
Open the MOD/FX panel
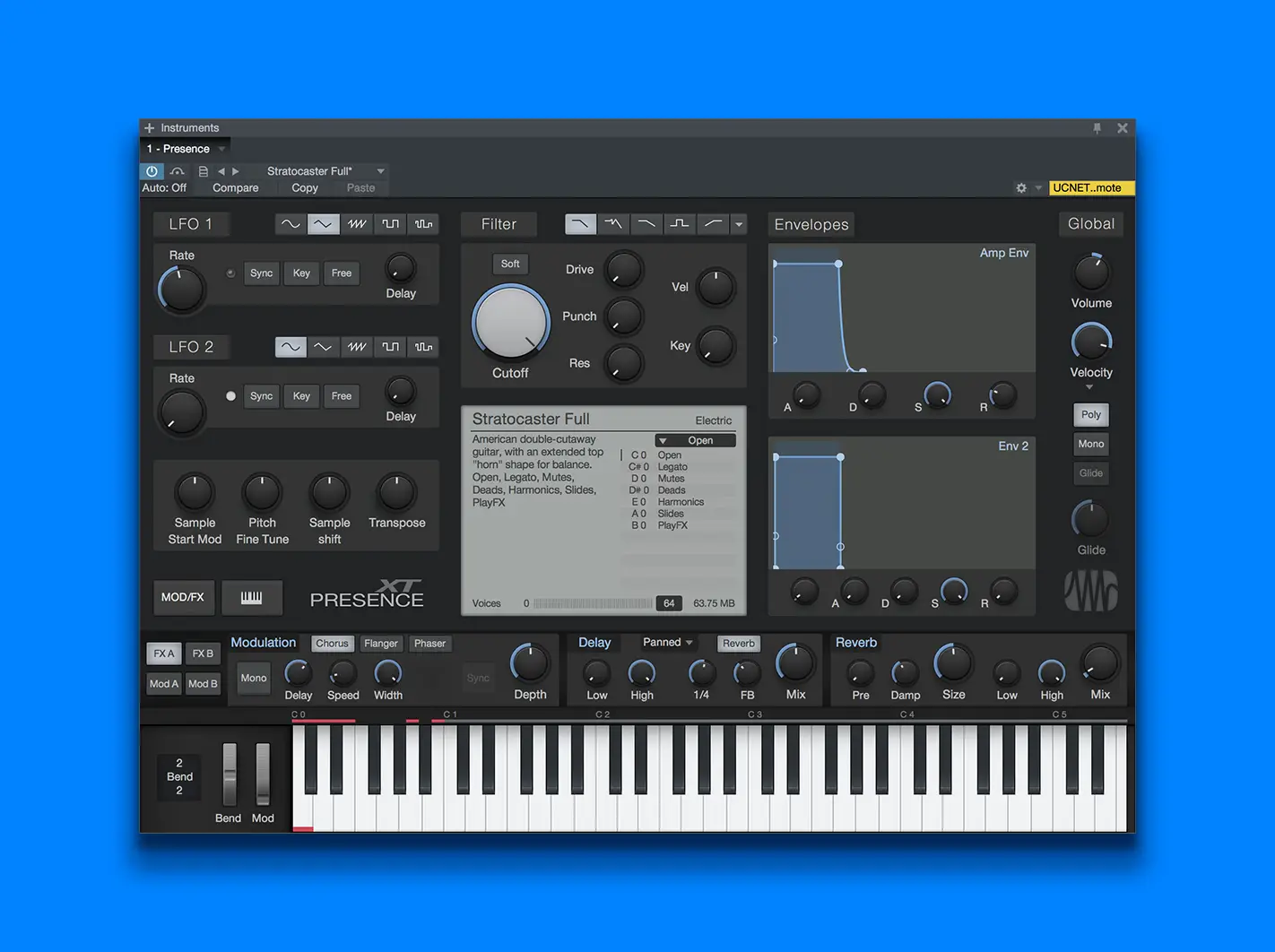coord(183,597)
